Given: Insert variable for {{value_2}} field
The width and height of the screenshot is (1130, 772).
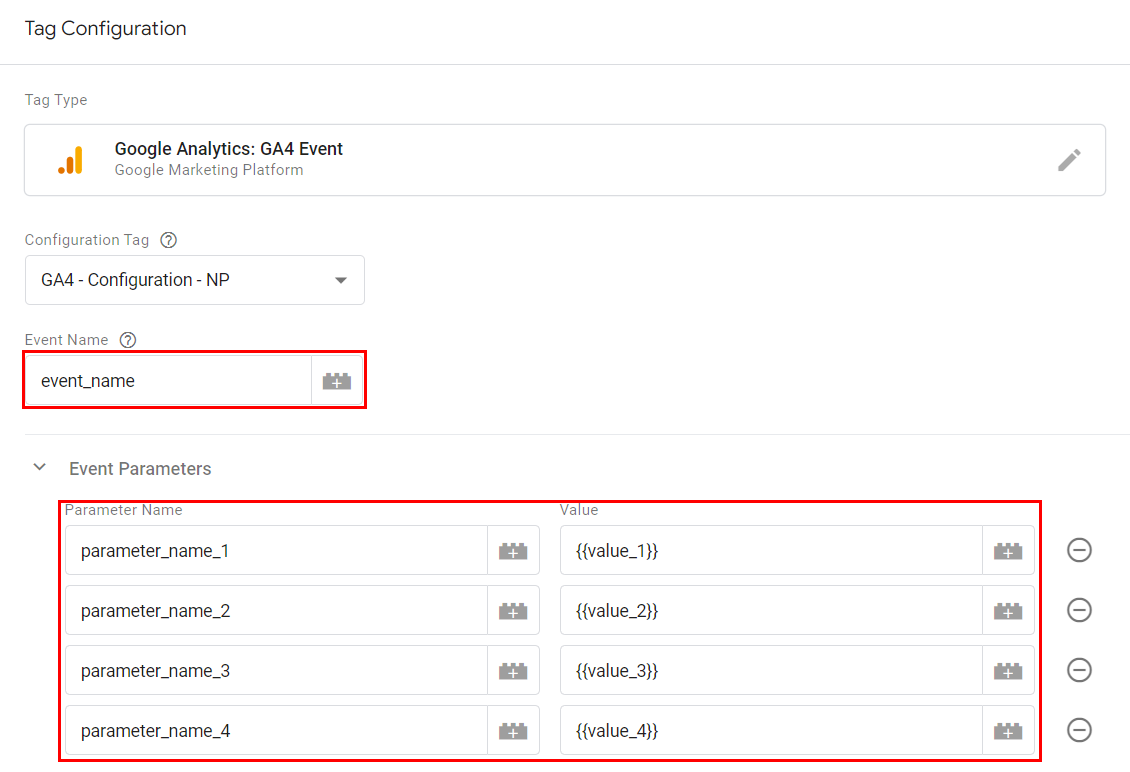Looking at the screenshot, I should pos(1008,611).
